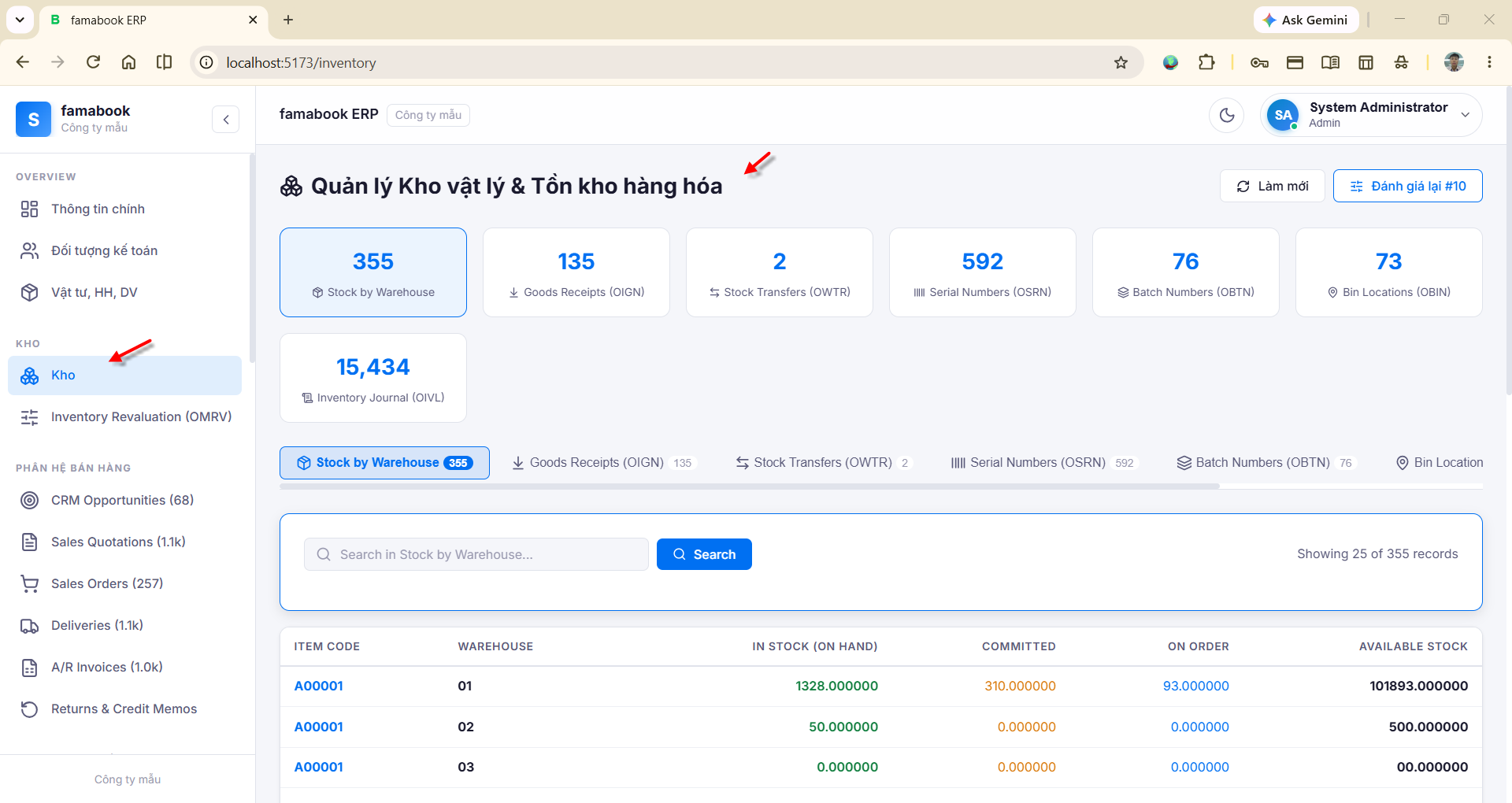Click the browser back arrow

pos(23,62)
